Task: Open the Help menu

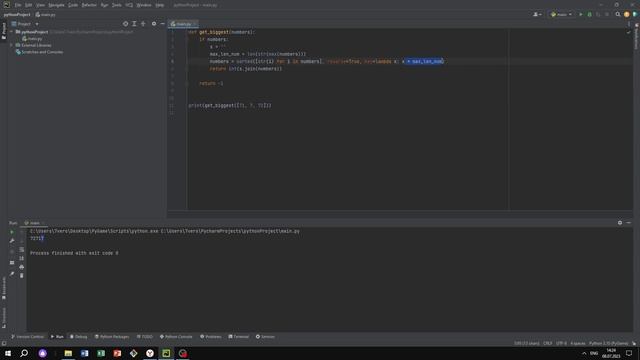Action: pyautogui.click(x=160, y=5)
